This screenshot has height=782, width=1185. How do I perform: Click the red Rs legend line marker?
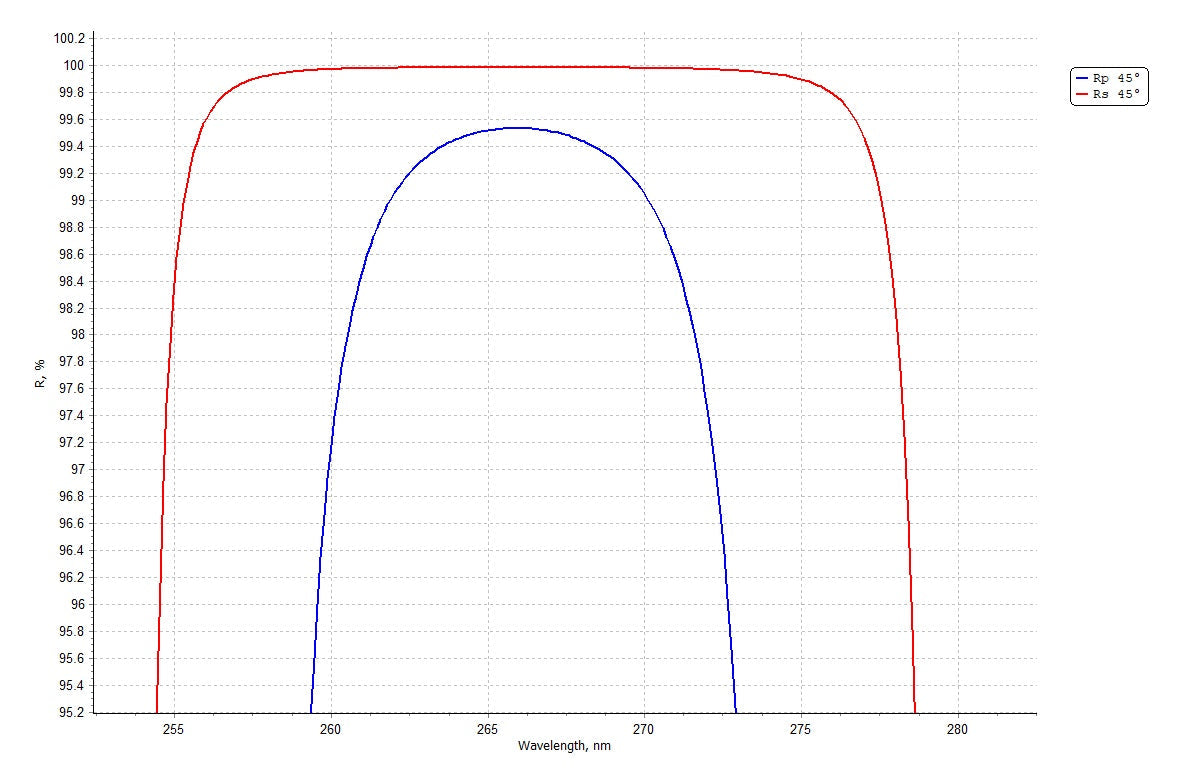(x=1081, y=94)
